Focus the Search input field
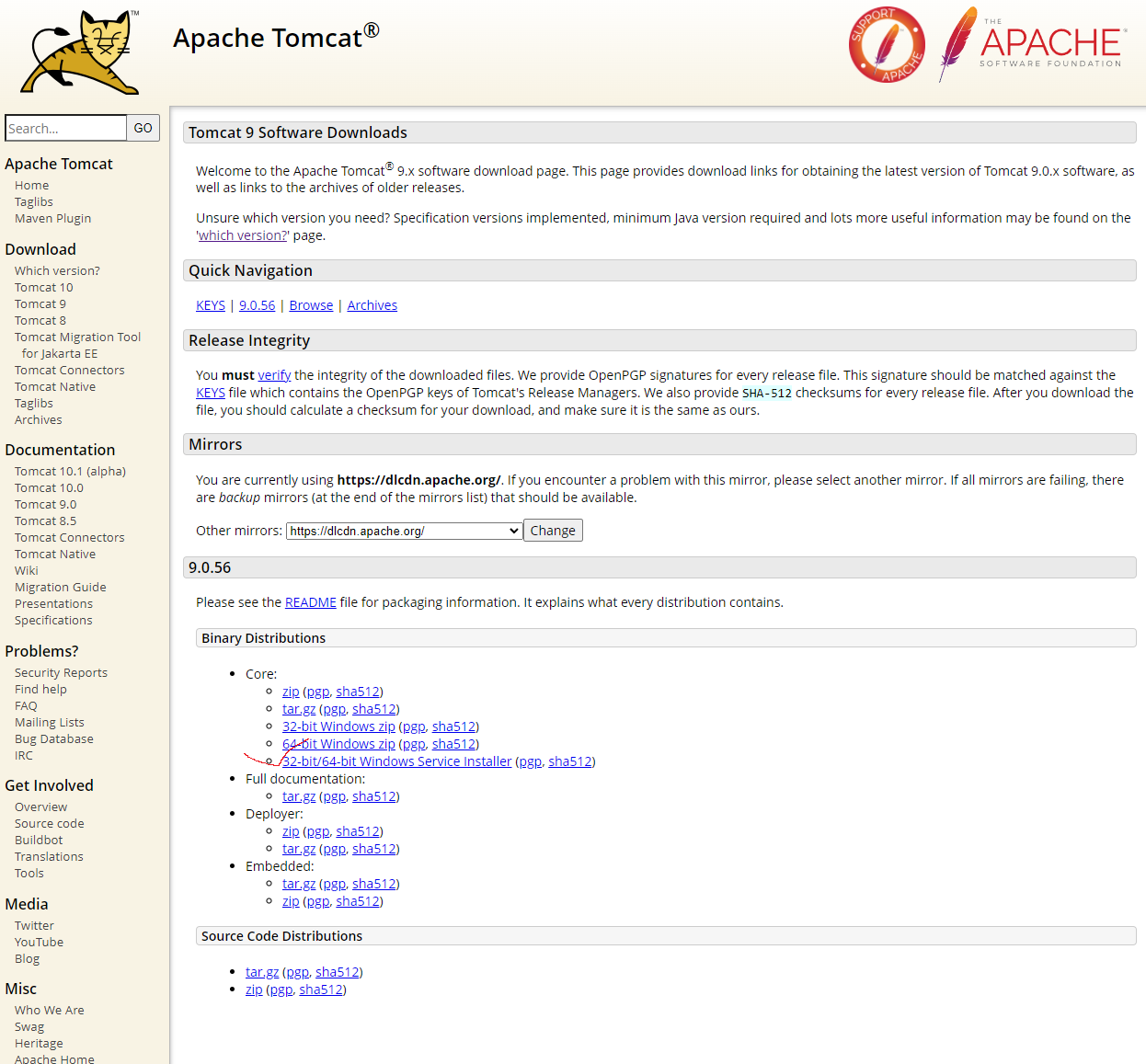This screenshot has height=1064, width=1146. tap(65, 128)
